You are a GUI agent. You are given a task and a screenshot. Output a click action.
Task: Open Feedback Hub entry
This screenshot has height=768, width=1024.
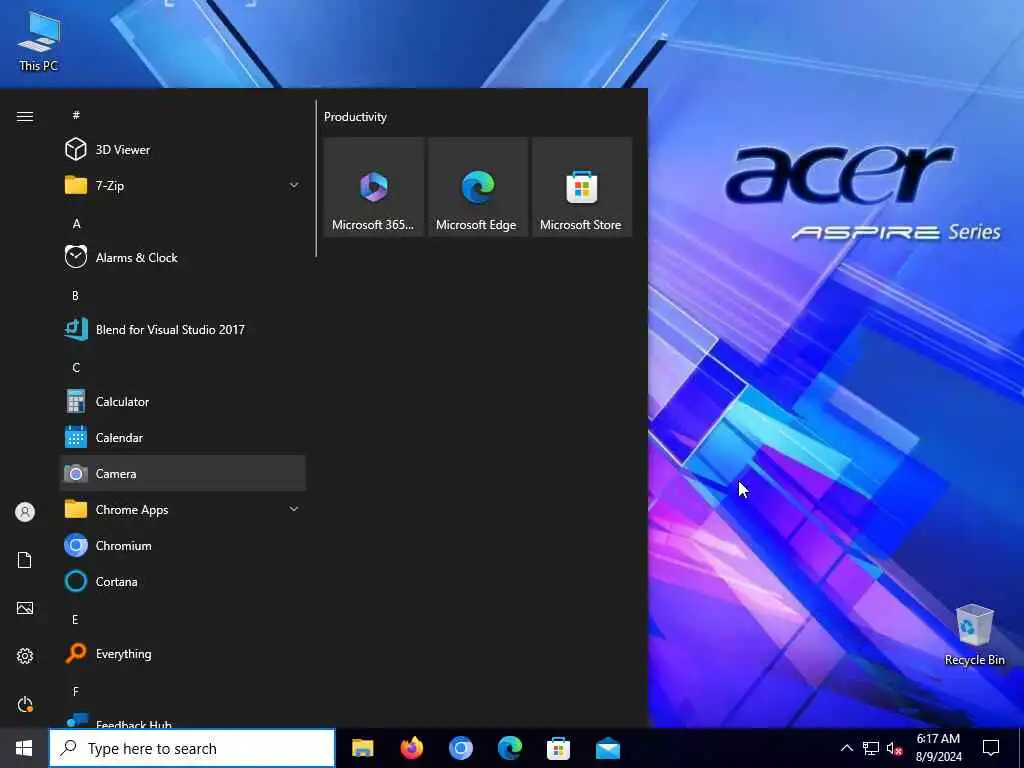182,720
